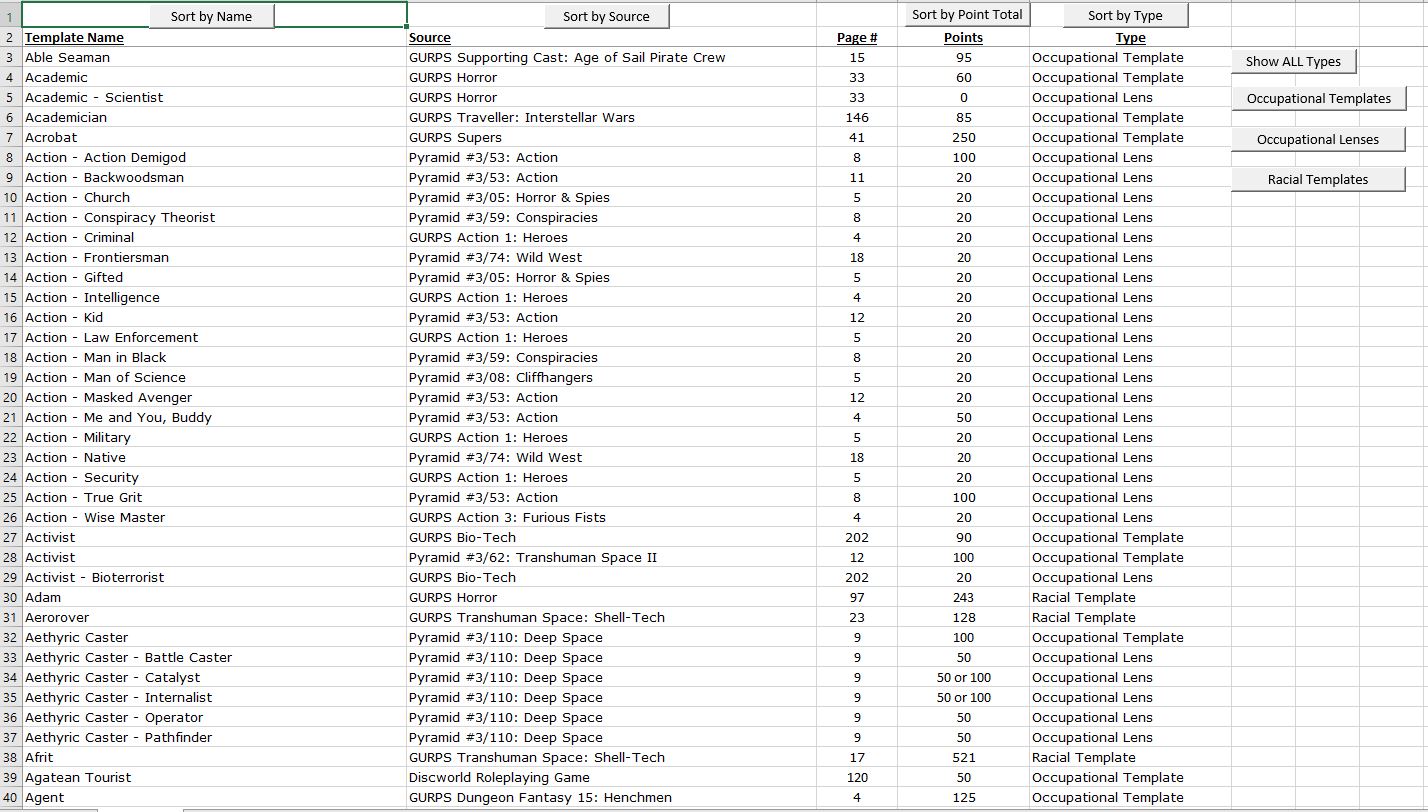Show ALL Types using the filter button
This screenshot has width=1428, height=812.
pos(1293,61)
